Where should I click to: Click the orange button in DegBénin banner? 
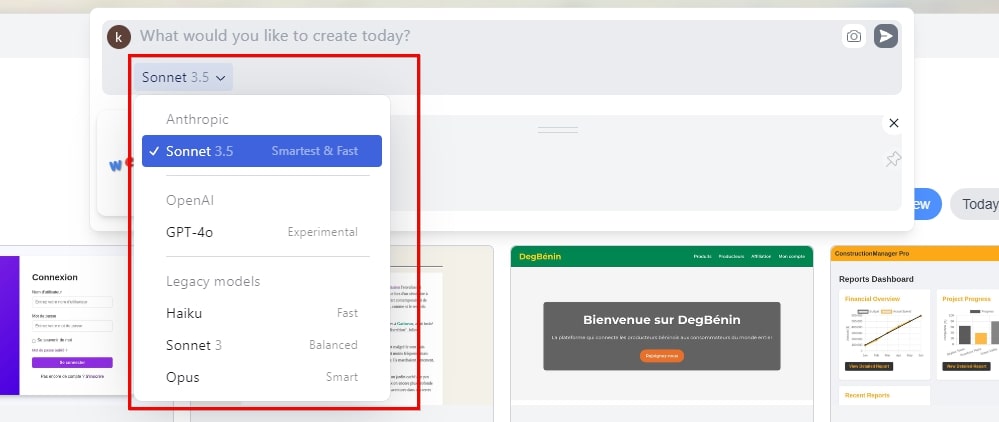click(x=661, y=356)
